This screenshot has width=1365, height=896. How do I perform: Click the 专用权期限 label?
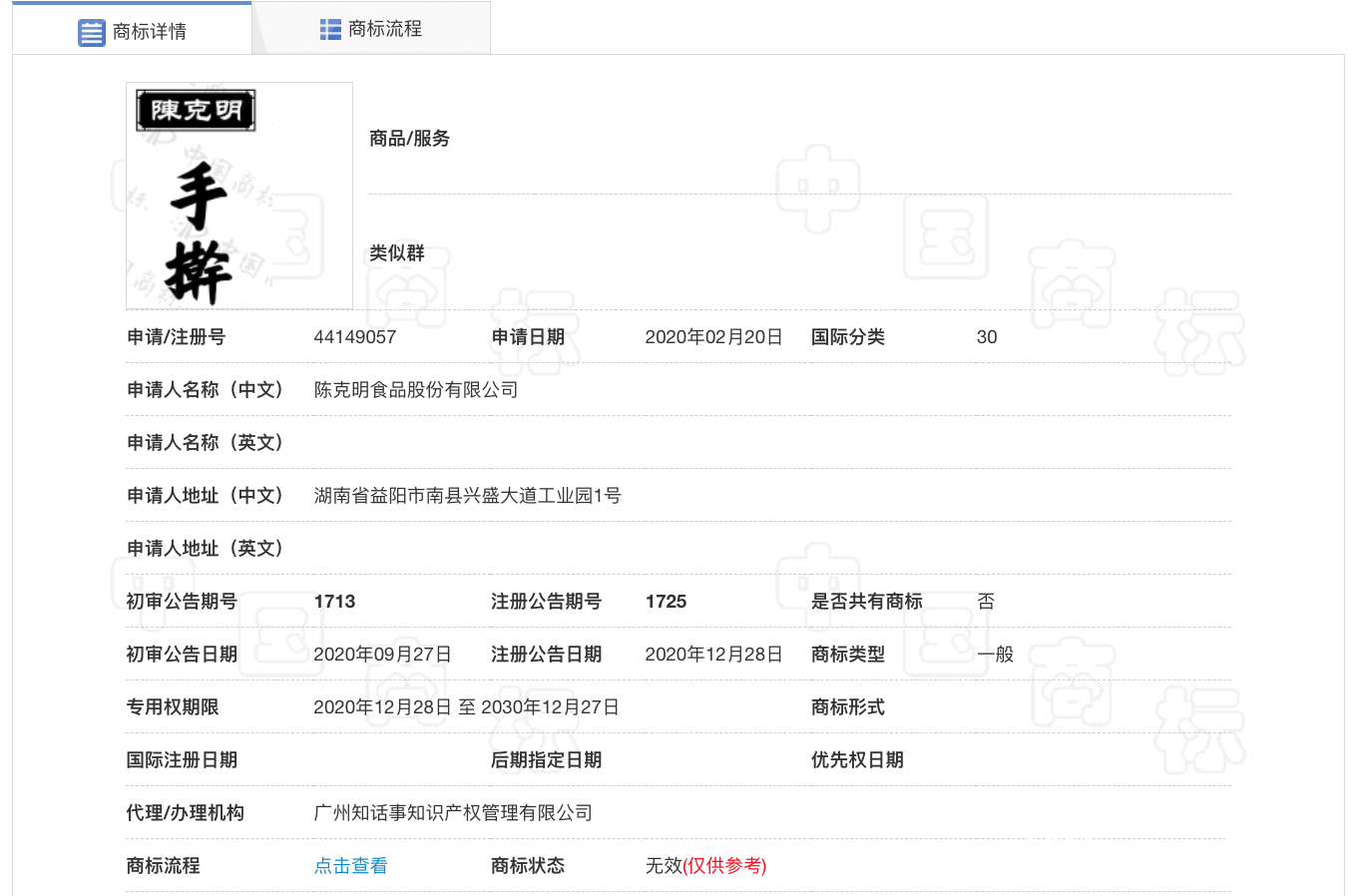173,707
